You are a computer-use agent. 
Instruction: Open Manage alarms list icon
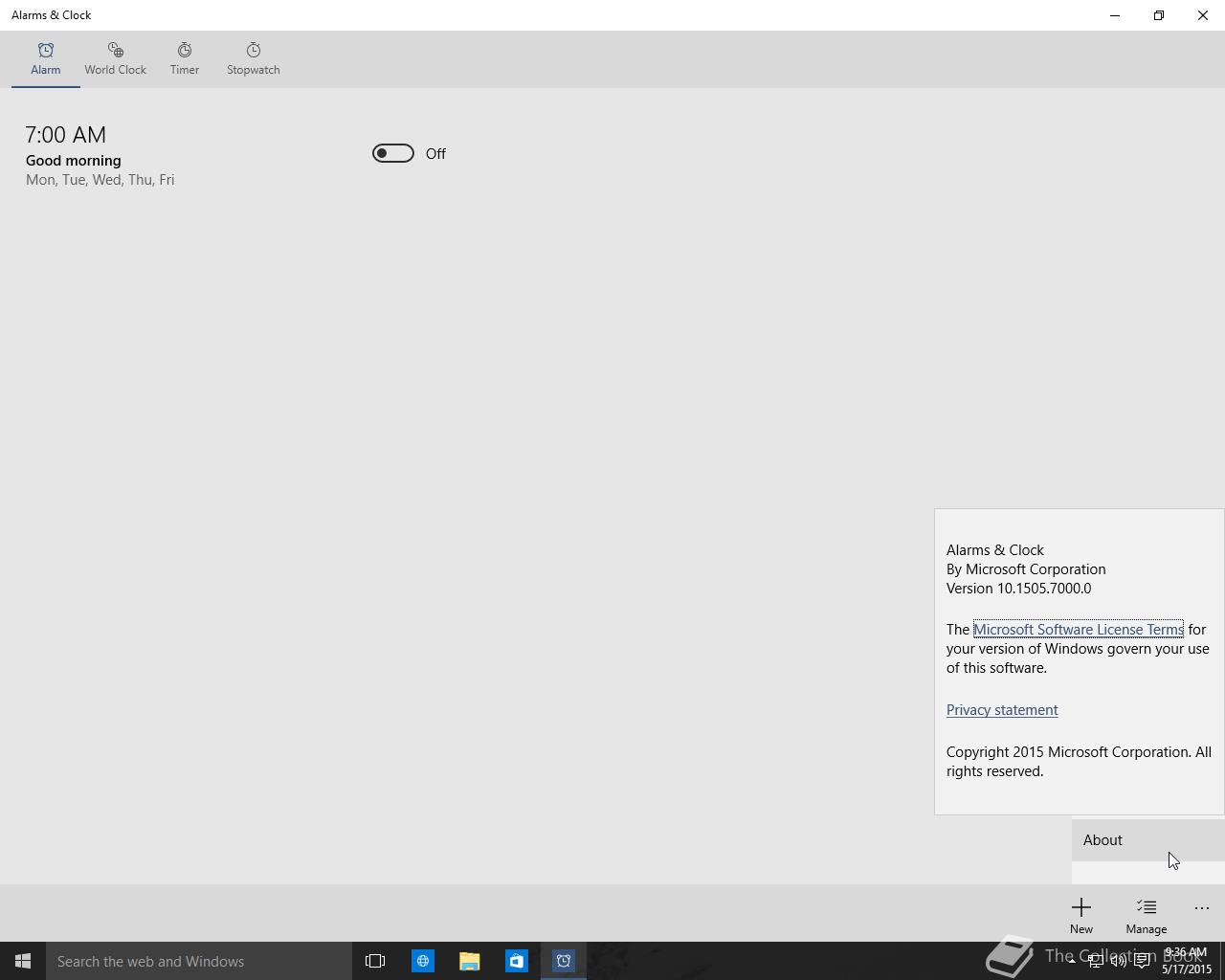1147,914
